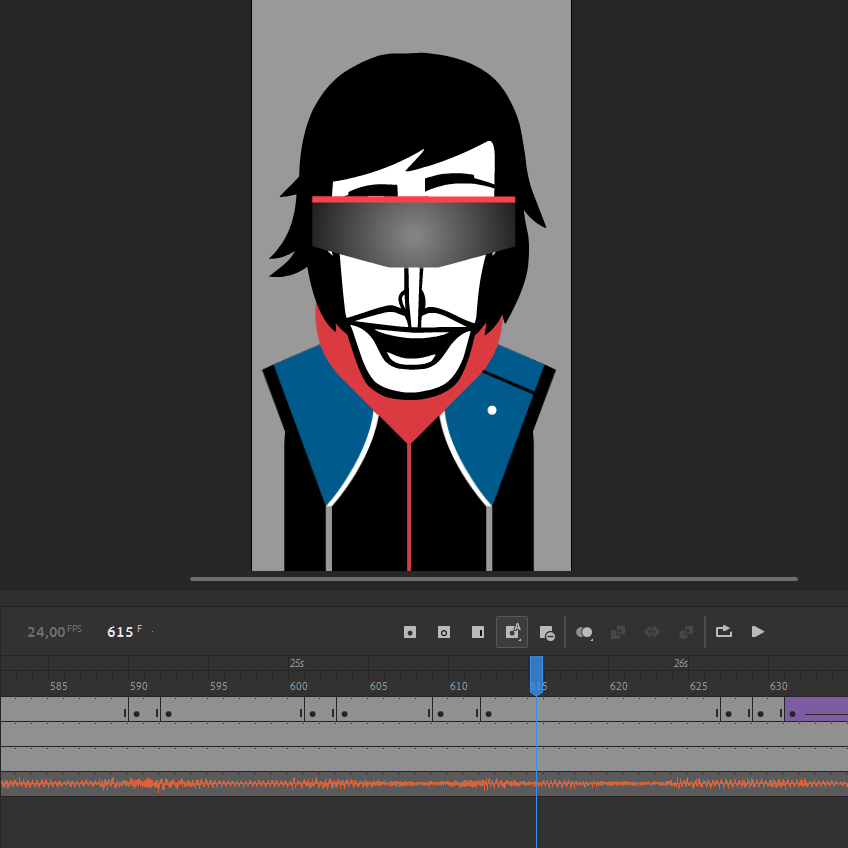The width and height of the screenshot is (848, 848).
Task: Click the 24,00 FPS frame rate value
Action: [x=46, y=632]
